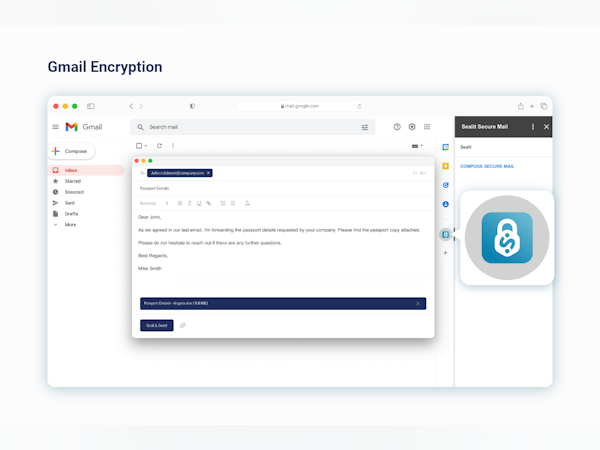Refresh the mail list
The height and width of the screenshot is (450, 600).
click(x=160, y=146)
